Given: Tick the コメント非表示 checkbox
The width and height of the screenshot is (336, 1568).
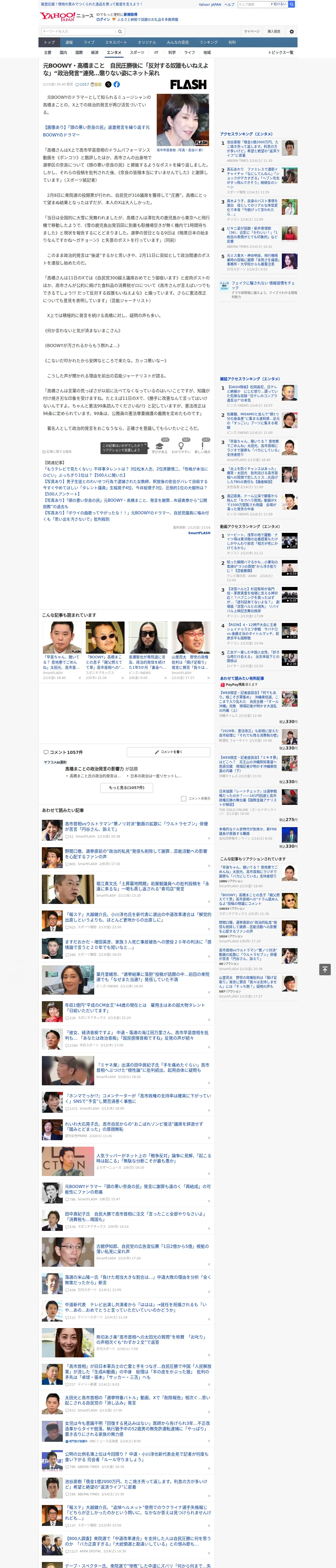Looking at the screenshot, I should [183, 798].
